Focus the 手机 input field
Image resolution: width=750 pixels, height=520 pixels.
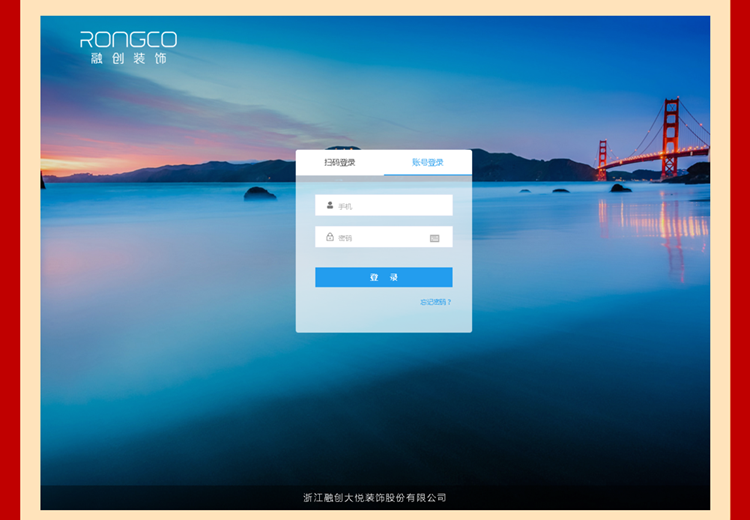(384, 205)
